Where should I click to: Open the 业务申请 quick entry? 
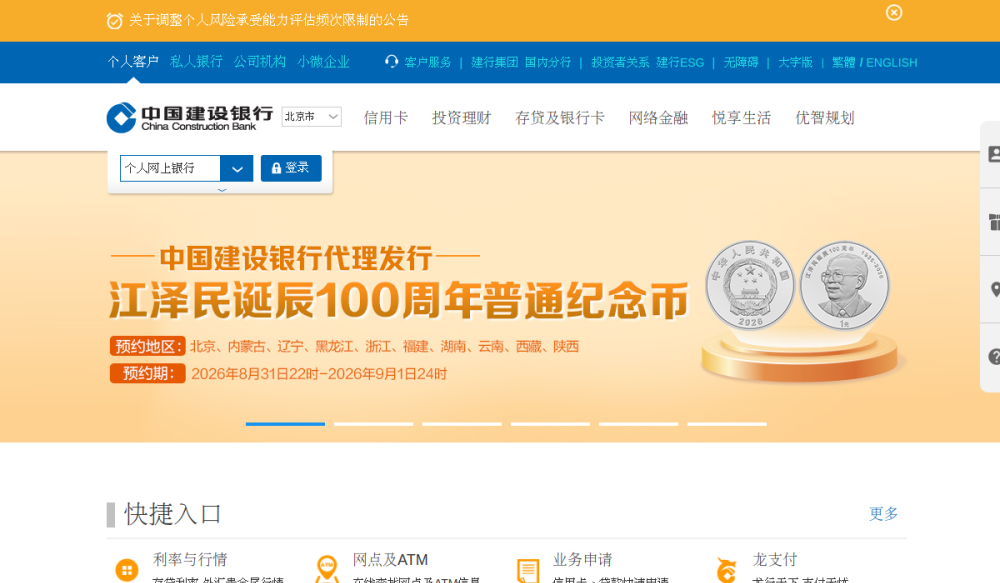(582, 560)
